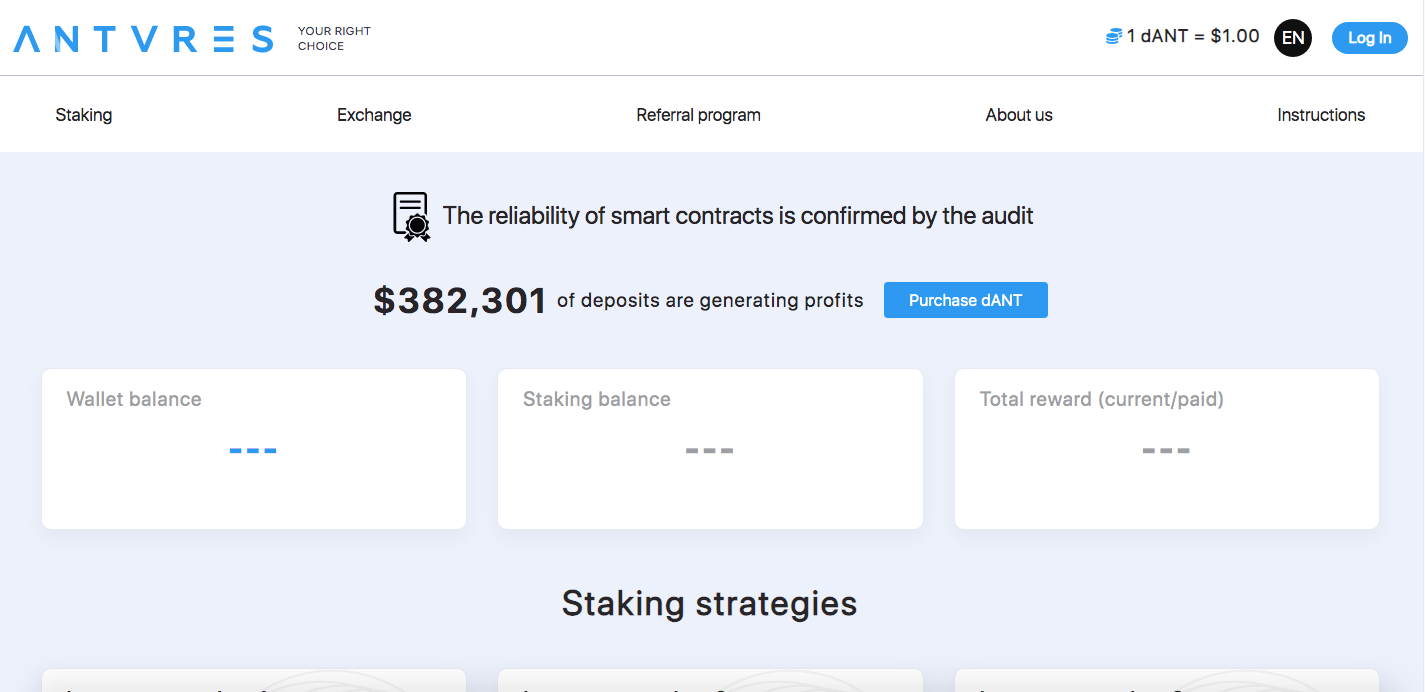The image size is (1425, 692).
Task: Open the Referral program page
Action: (x=698, y=115)
